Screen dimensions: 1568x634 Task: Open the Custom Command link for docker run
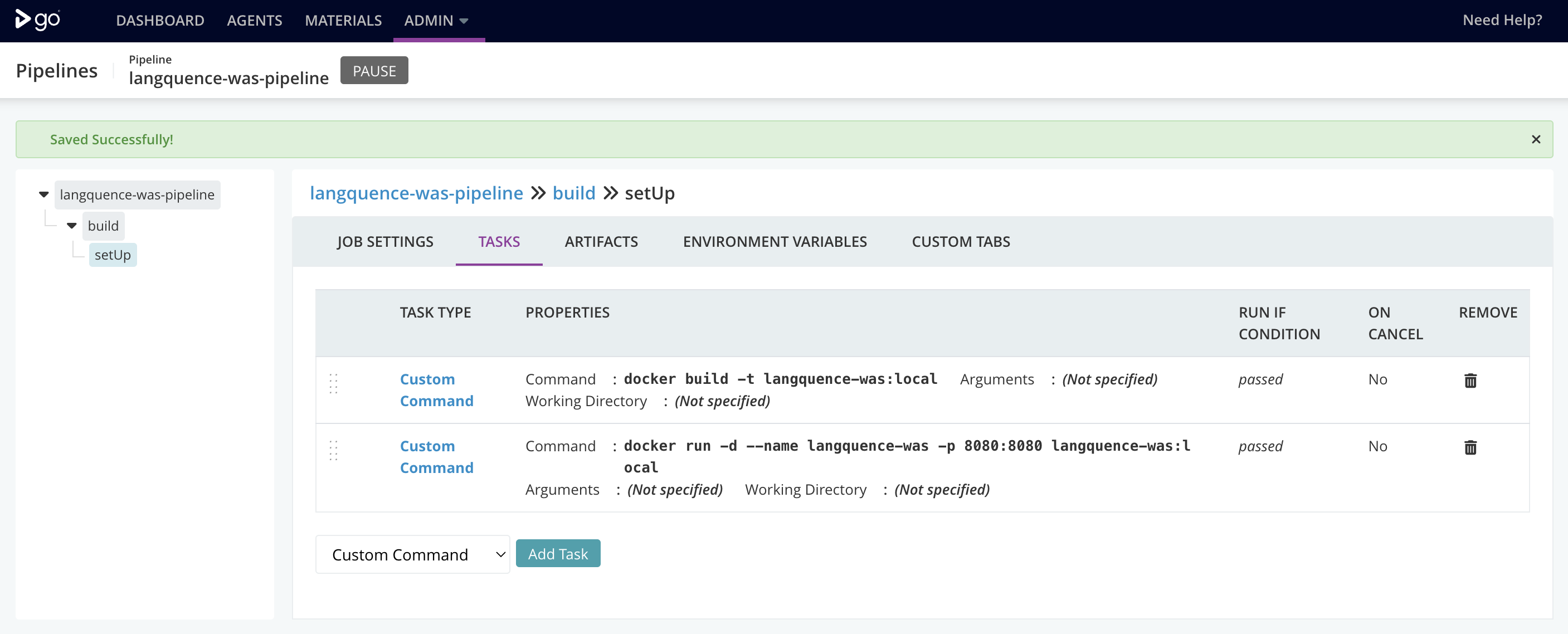[x=436, y=457]
